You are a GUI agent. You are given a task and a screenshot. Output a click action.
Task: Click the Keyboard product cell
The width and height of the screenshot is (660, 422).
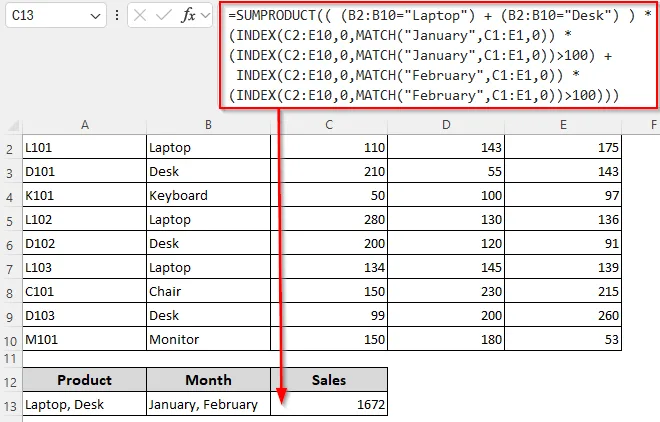(x=208, y=195)
